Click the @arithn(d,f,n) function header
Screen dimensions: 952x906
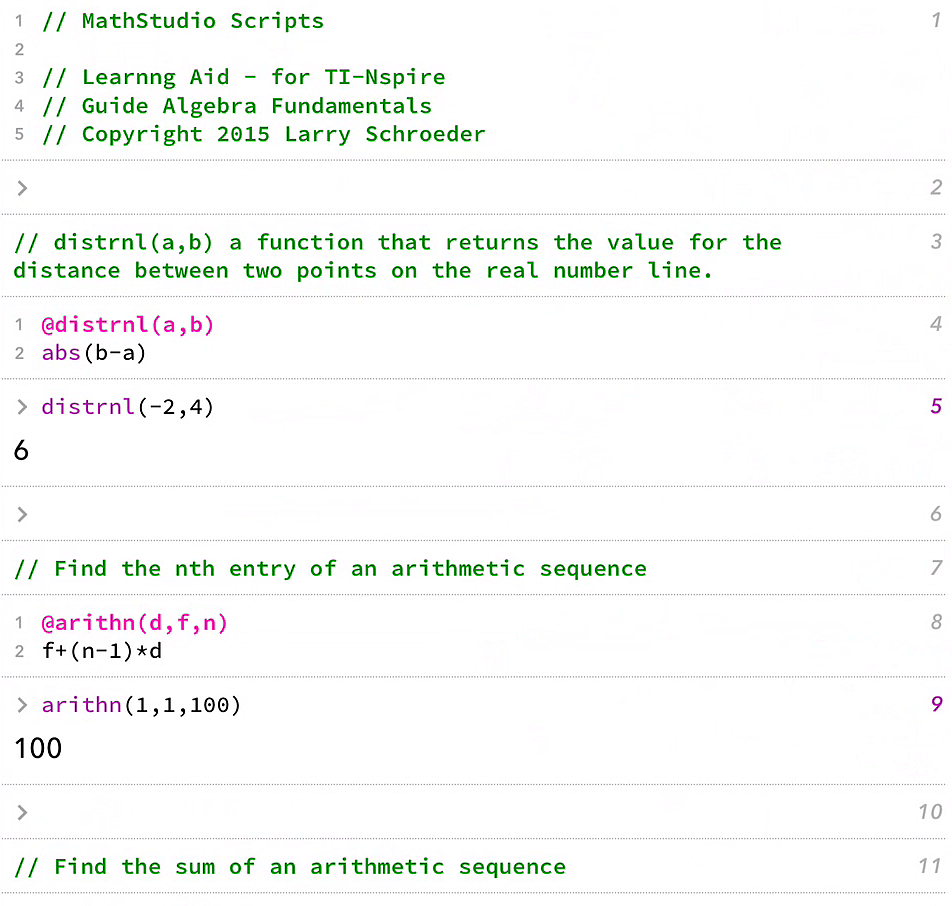(134, 623)
